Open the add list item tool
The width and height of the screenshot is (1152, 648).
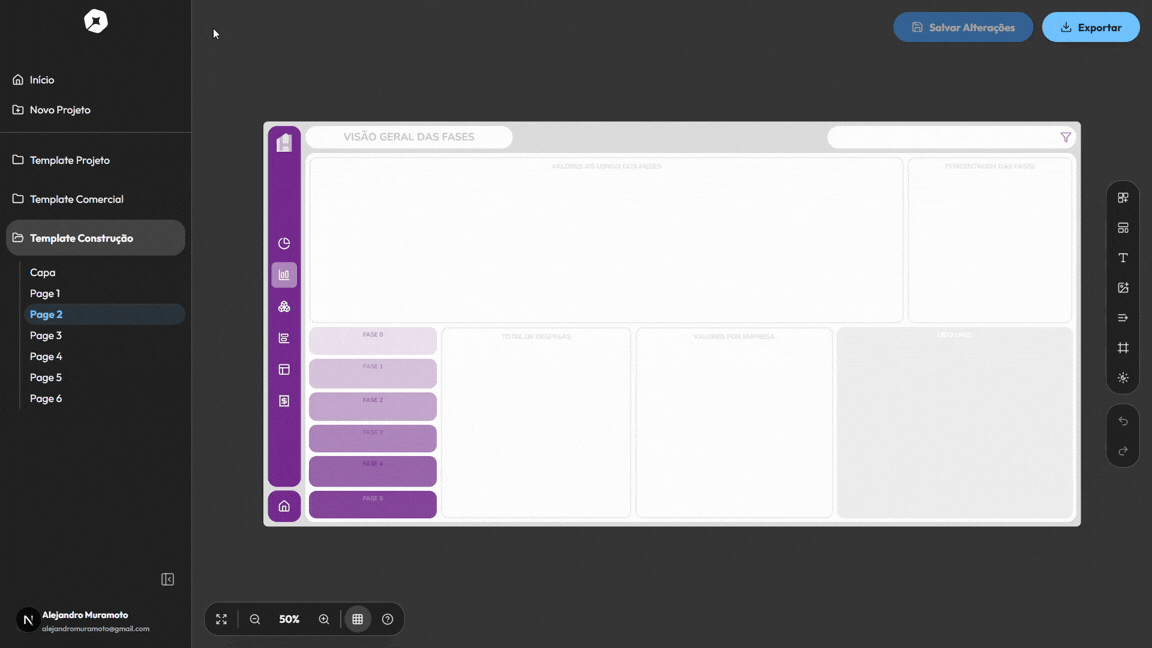click(1123, 318)
